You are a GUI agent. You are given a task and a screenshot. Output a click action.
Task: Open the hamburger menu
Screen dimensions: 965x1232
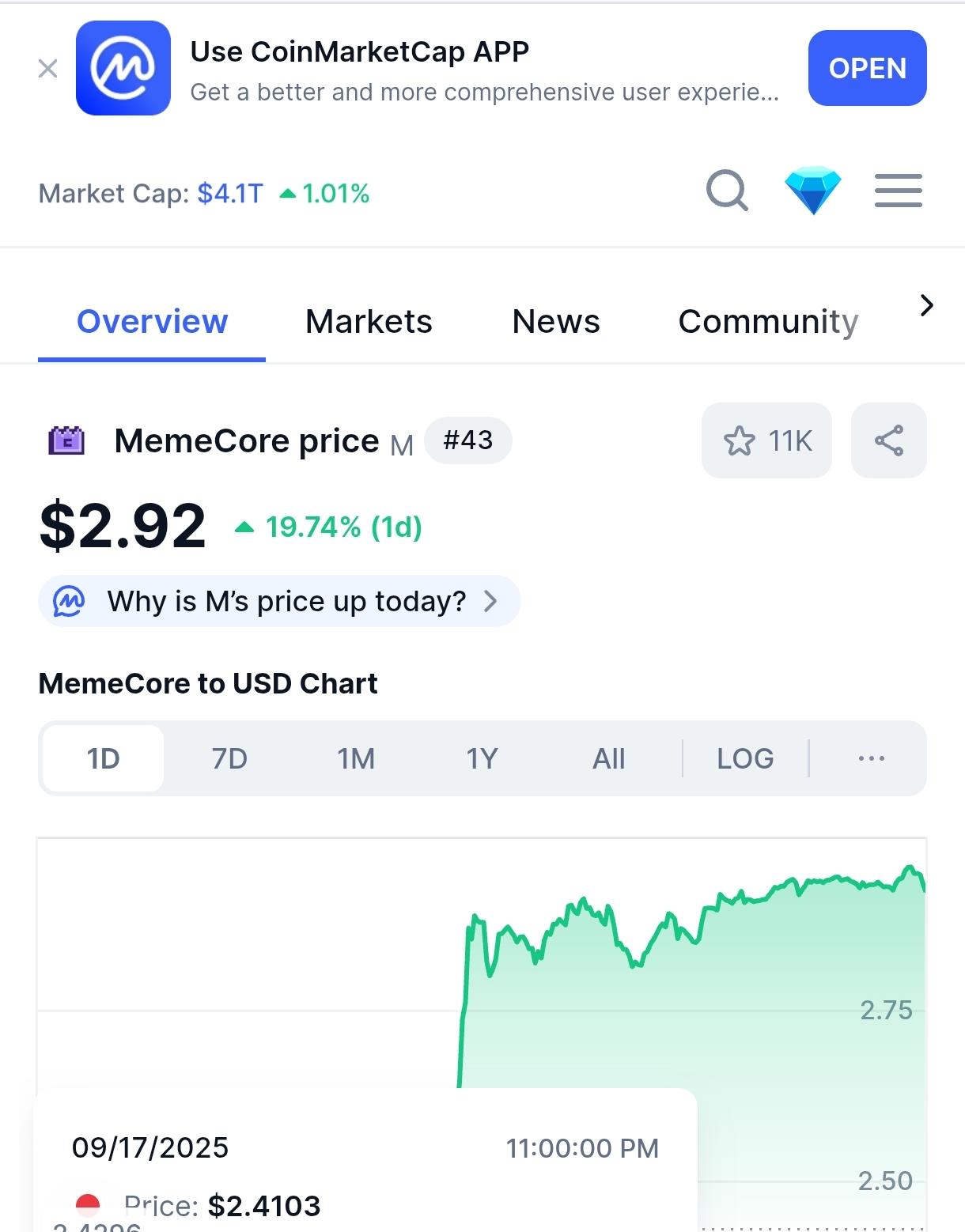898,191
